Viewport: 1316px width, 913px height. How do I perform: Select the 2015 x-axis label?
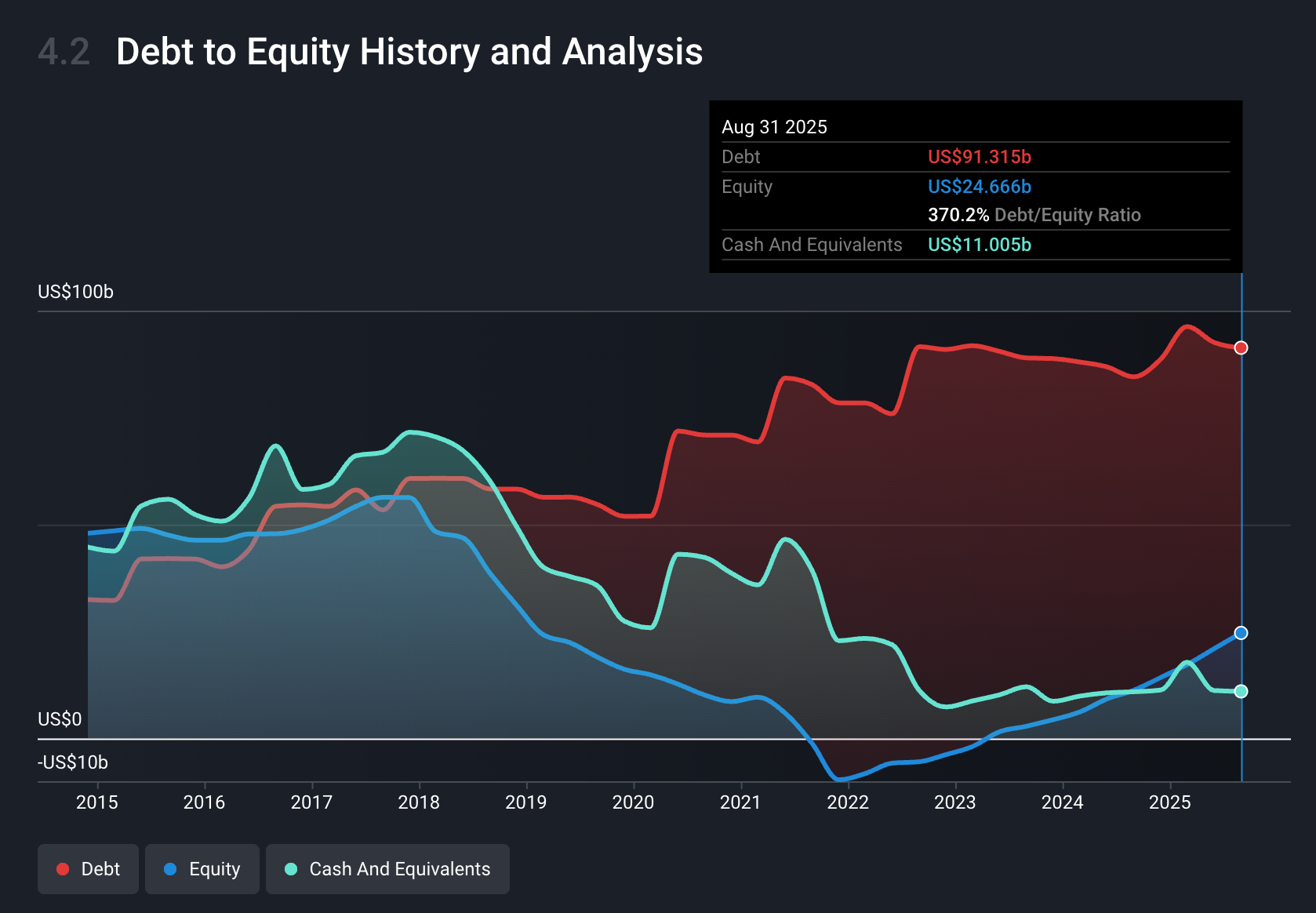pos(97,802)
